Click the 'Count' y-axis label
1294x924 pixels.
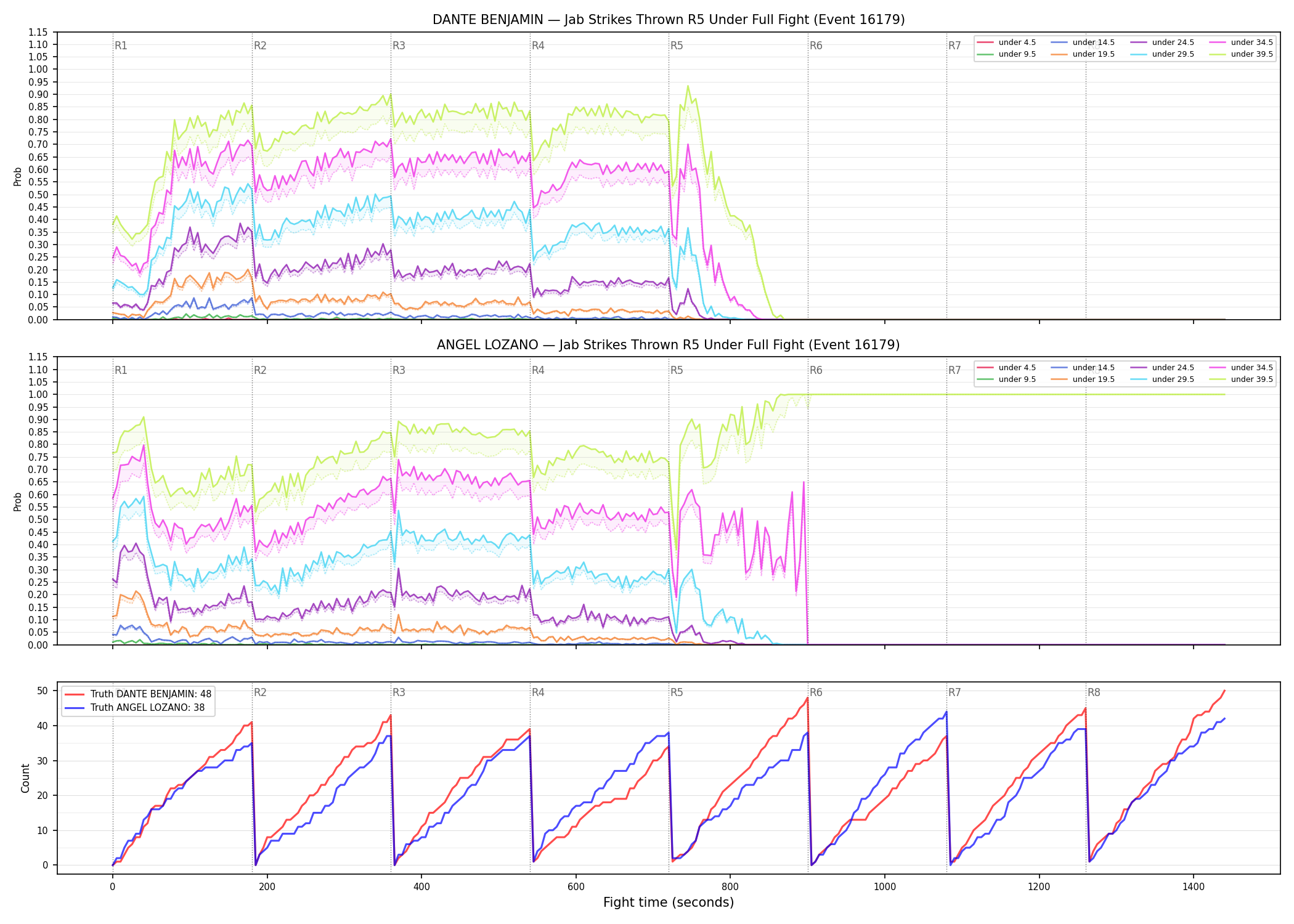(25, 778)
